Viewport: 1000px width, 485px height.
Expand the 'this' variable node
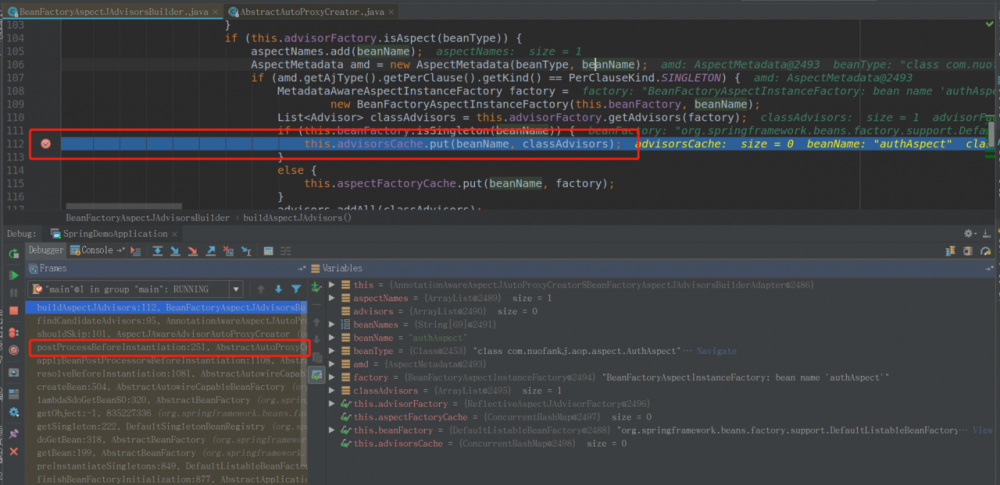(331, 285)
